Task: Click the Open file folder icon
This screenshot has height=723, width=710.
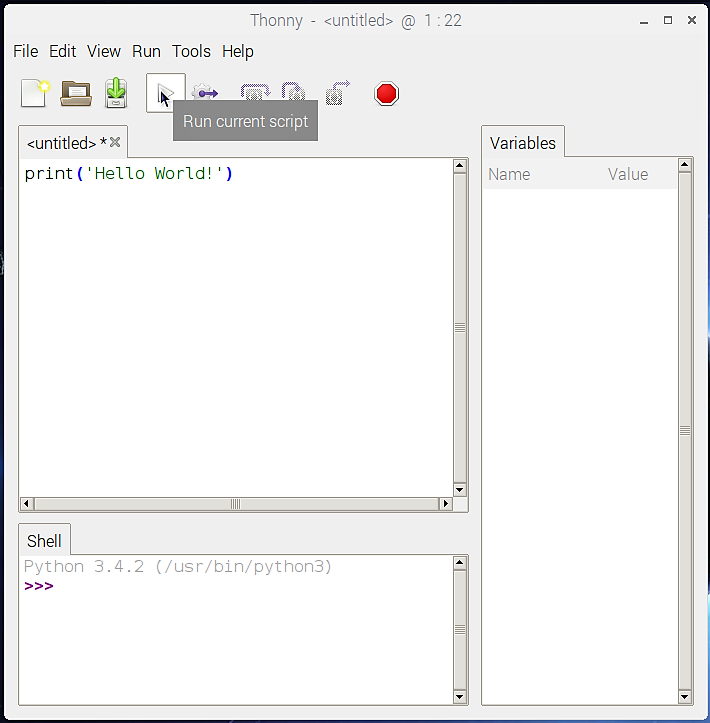Action: pos(76,94)
